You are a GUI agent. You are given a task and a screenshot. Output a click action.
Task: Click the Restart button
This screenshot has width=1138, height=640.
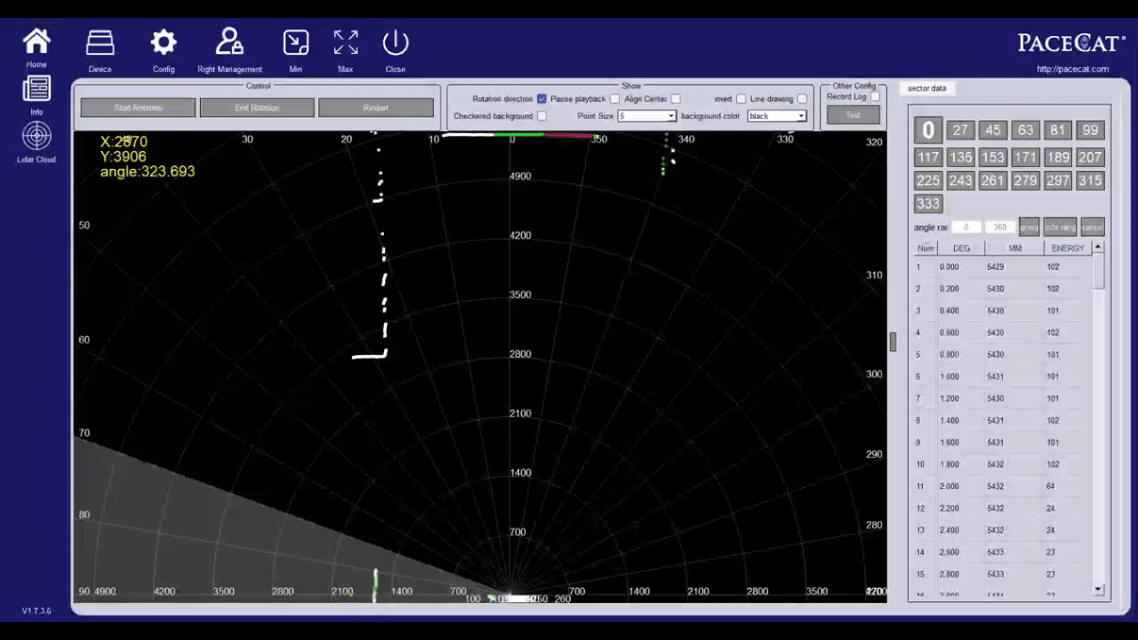376,107
